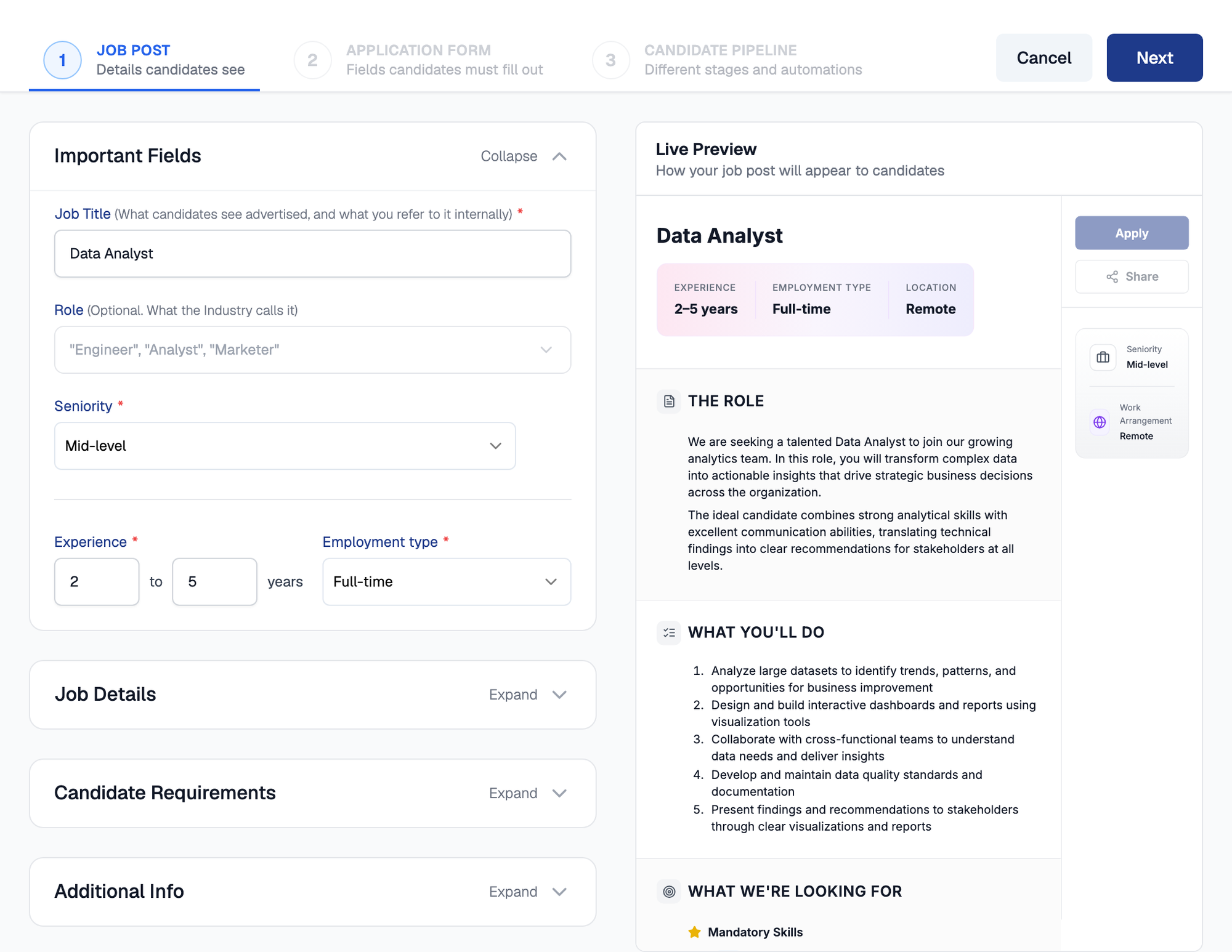Open the Employment type dropdown
This screenshot has height=952, width=1232.
pyautogui.click(x=447, y=582)
